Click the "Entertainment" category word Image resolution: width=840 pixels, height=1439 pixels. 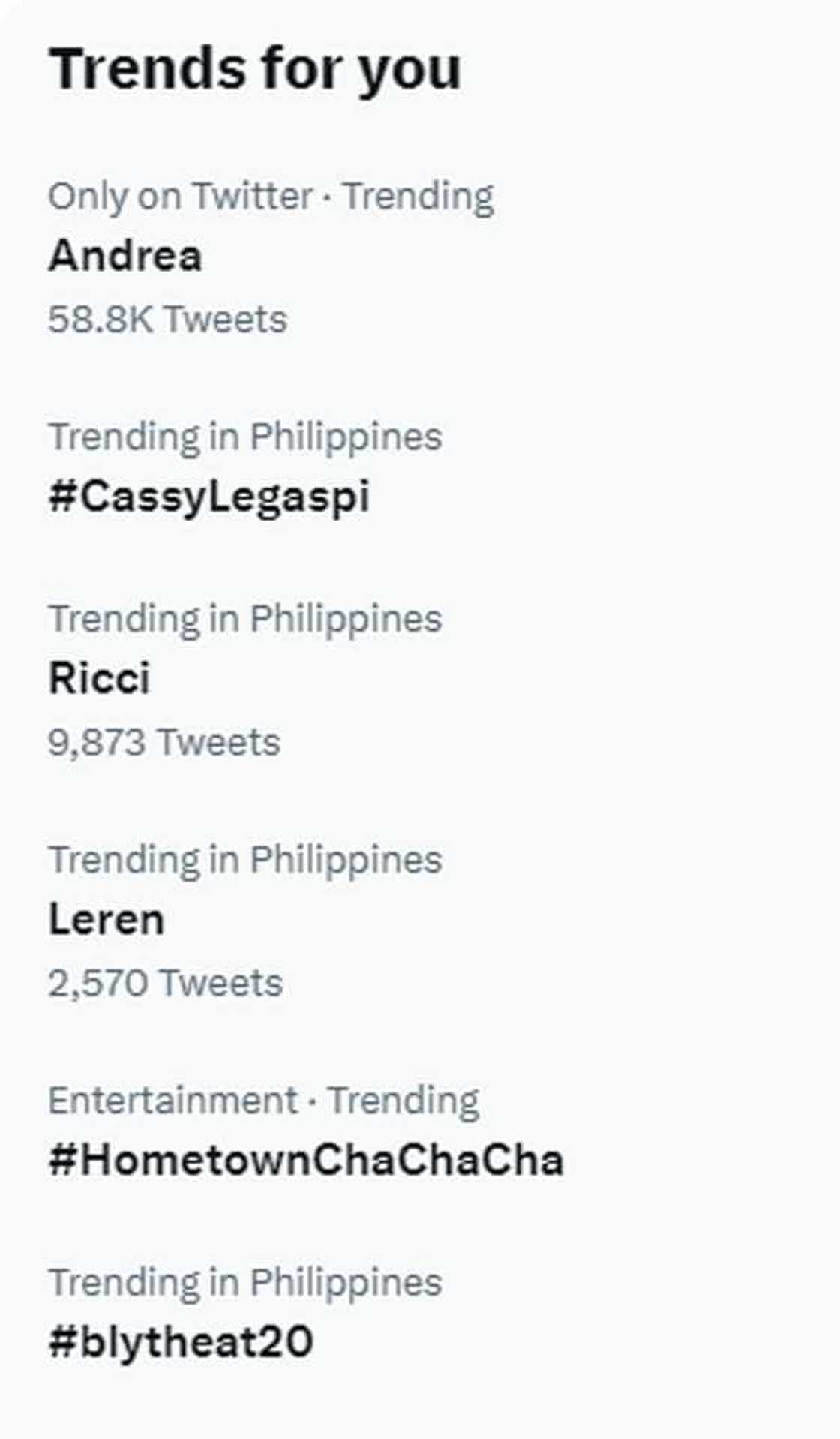(172, 1101)
